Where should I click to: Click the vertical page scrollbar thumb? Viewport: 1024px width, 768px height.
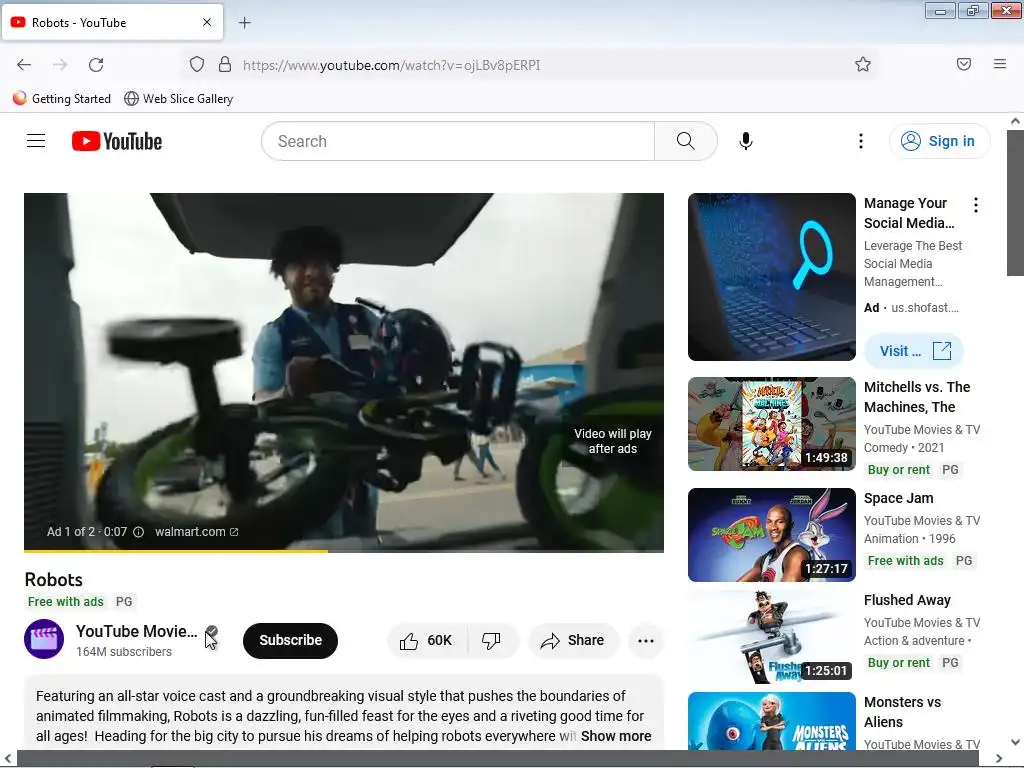(1015, 202)
